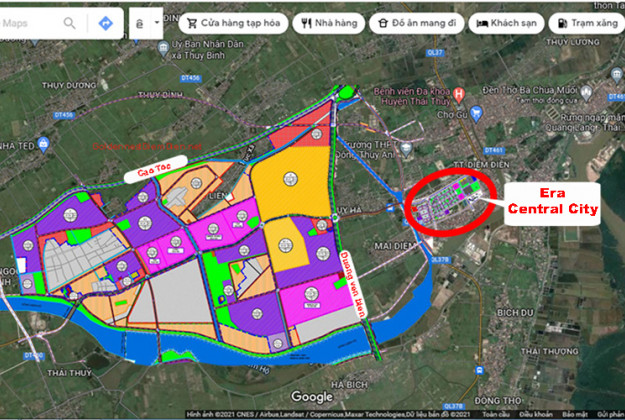The height and width of the screenshot is (420, 625).
Task: Select the Trạm xăng category chip
Action: tap(587, 23)
